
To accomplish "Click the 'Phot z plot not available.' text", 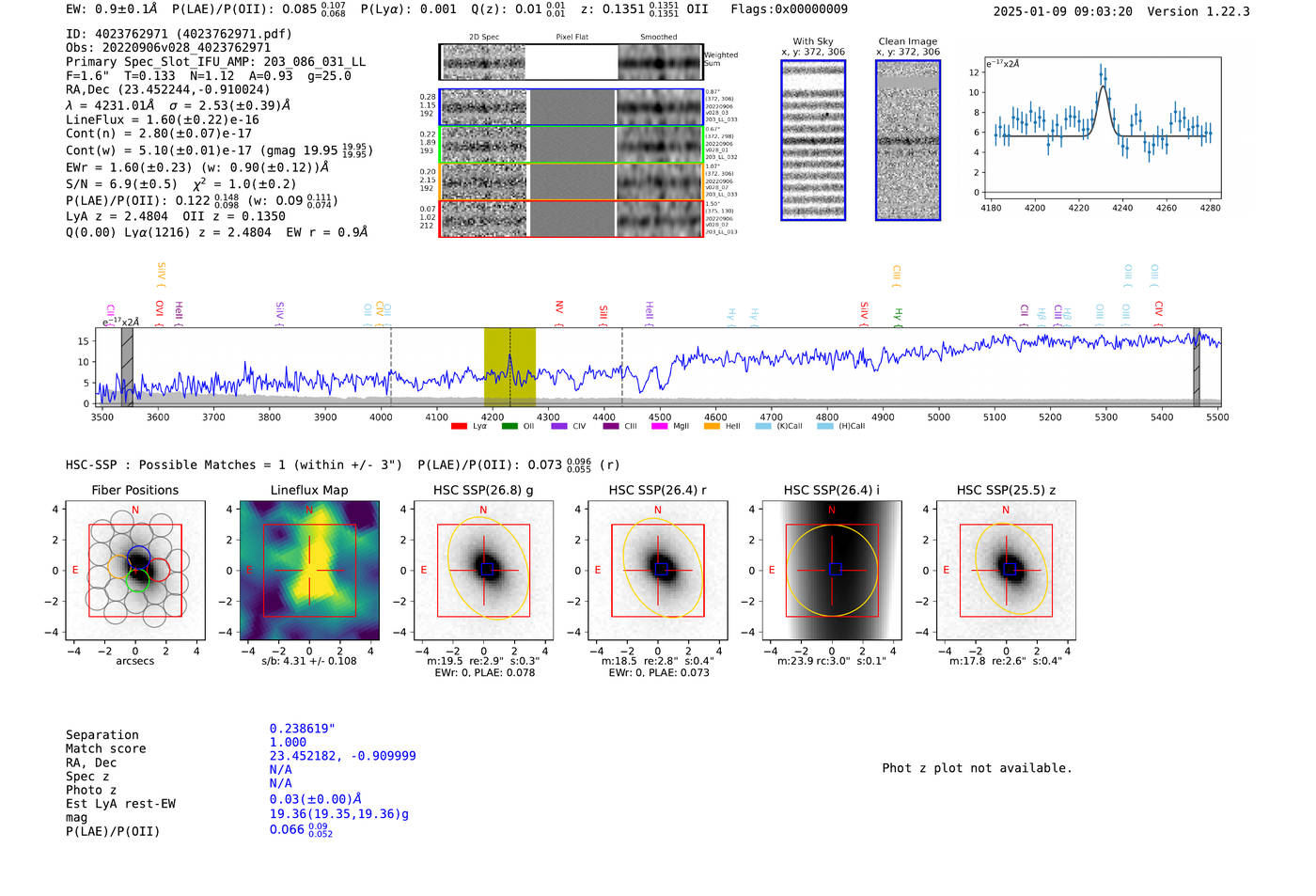I will 977,768.
